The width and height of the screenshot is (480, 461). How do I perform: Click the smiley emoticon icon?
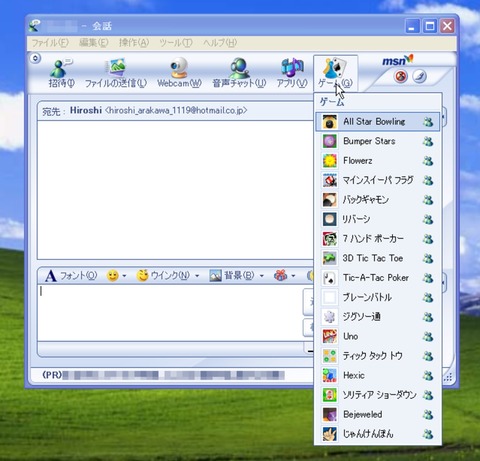(113, 276)
